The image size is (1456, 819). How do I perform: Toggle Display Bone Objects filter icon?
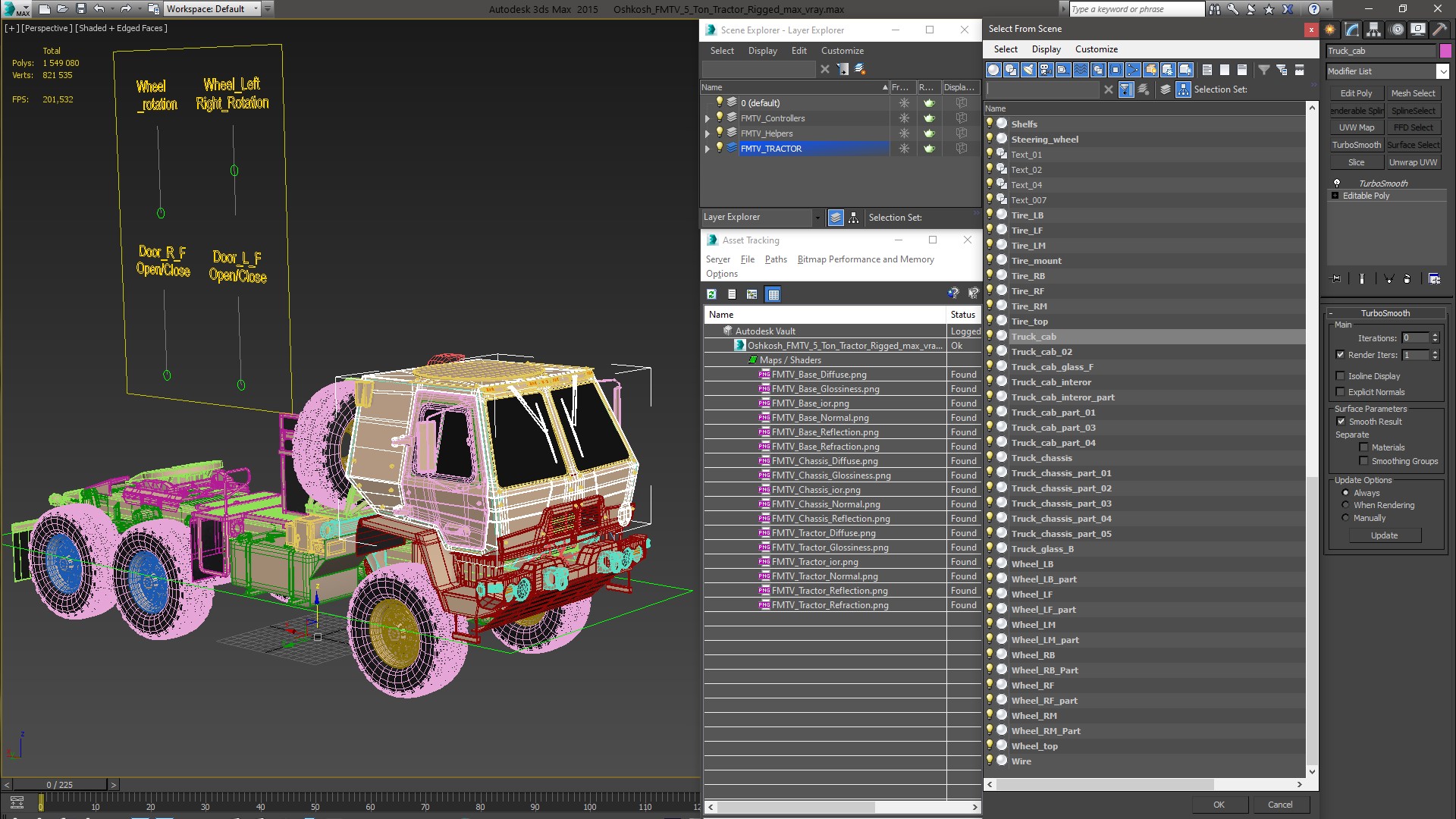[x=1133, y=70]
